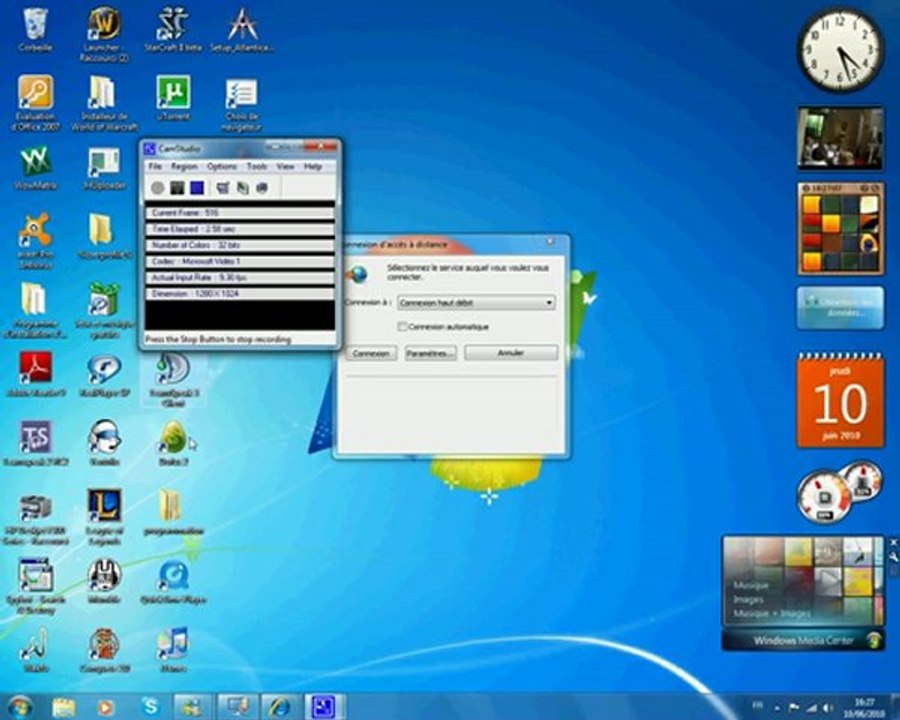The image size is (900, 720).
Task: Click the Connexion button
Action: pos(371,353)
